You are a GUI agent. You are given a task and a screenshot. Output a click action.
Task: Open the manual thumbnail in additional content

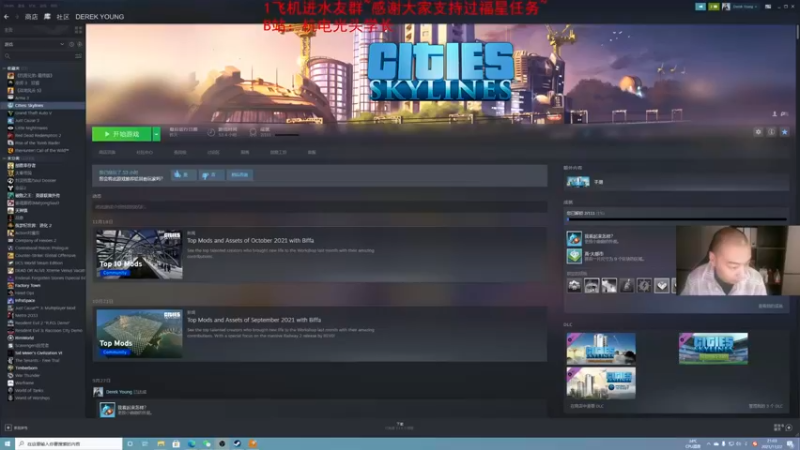click(578, 182)
